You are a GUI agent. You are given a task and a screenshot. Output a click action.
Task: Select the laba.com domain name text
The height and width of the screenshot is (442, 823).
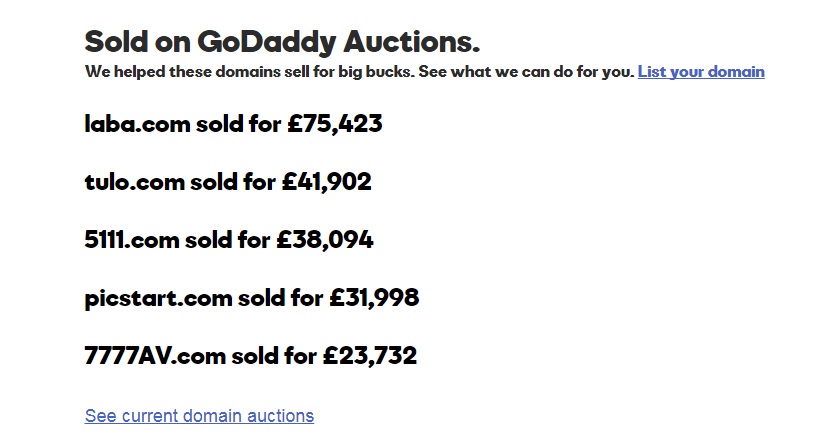(x=138, y=124)
